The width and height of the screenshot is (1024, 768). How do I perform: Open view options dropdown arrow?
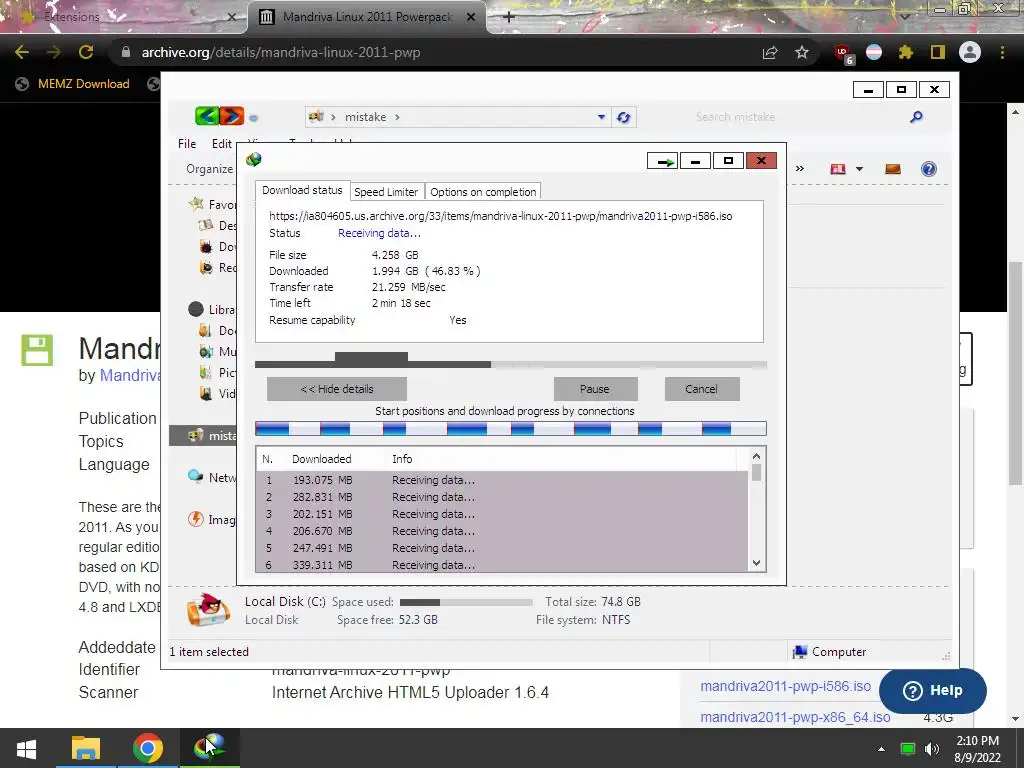[x=859, y=169]
